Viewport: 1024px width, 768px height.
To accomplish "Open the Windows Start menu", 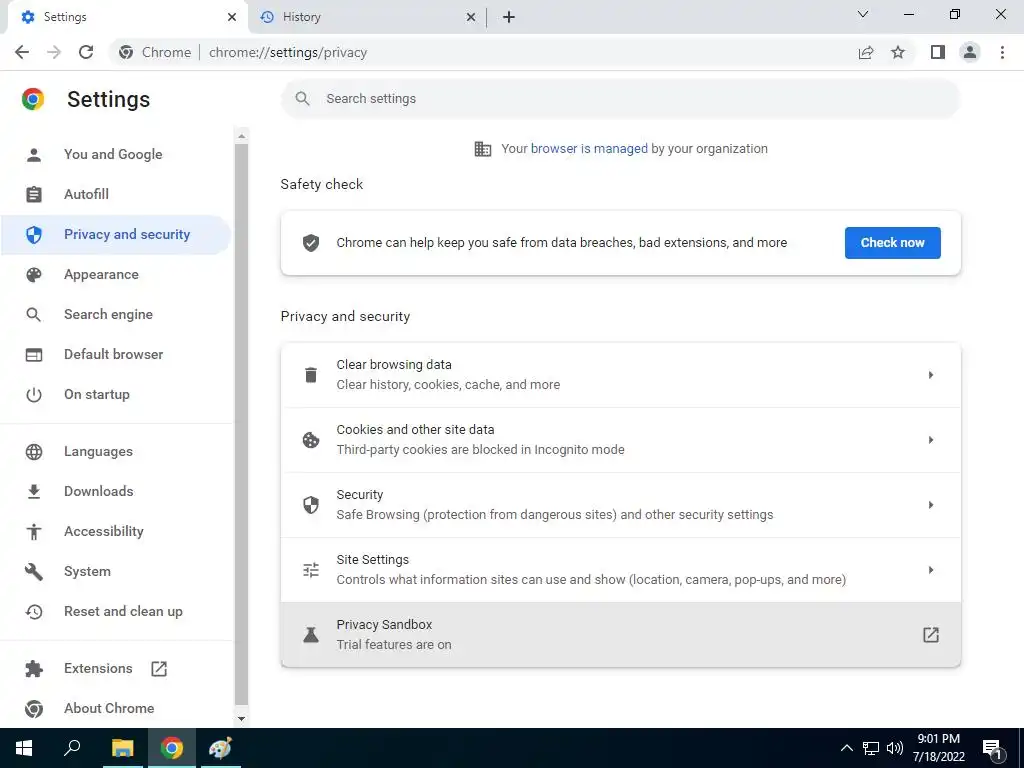I will point(24,748).
